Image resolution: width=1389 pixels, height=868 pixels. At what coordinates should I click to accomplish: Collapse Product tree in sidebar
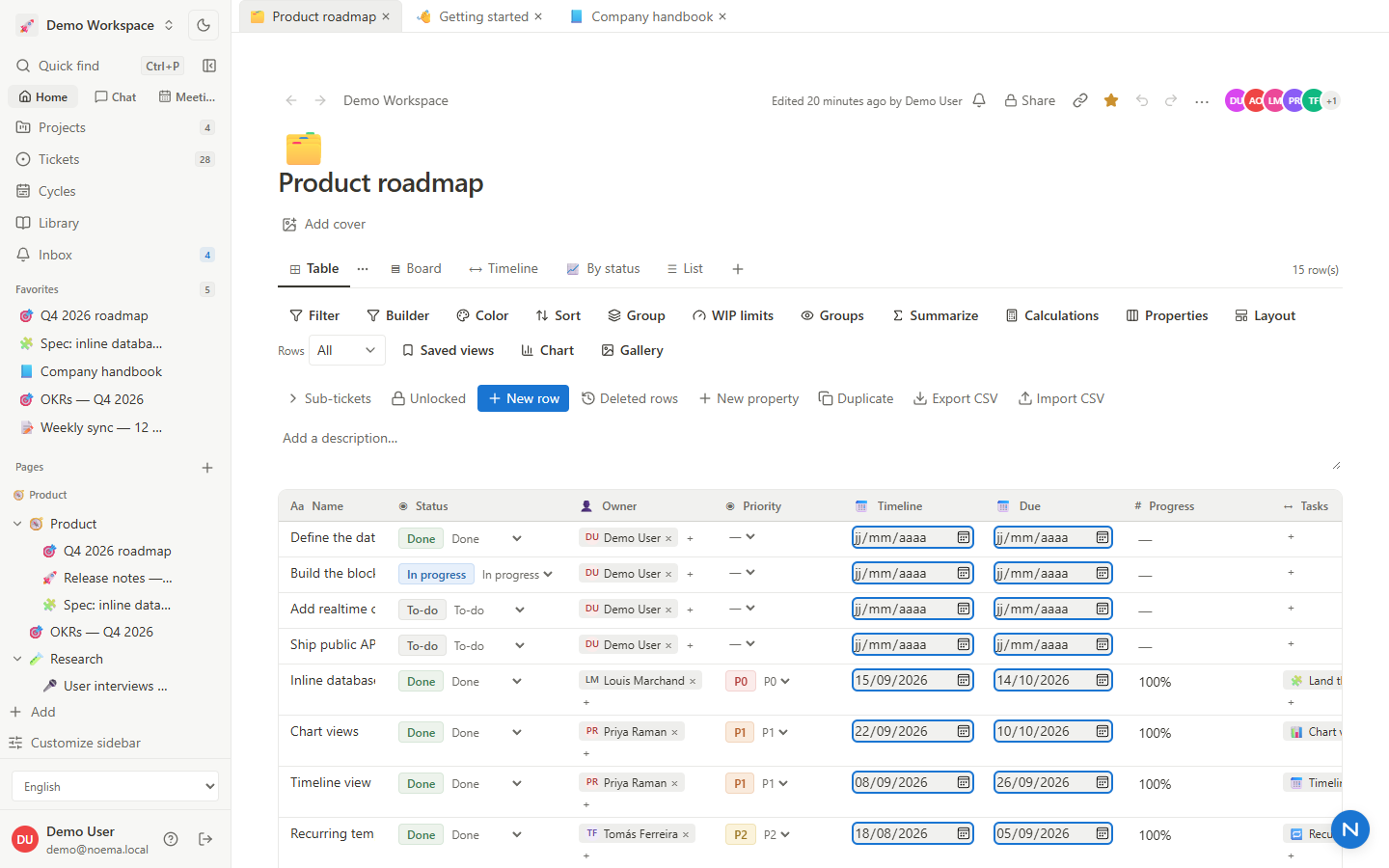[x=17, y=524]
